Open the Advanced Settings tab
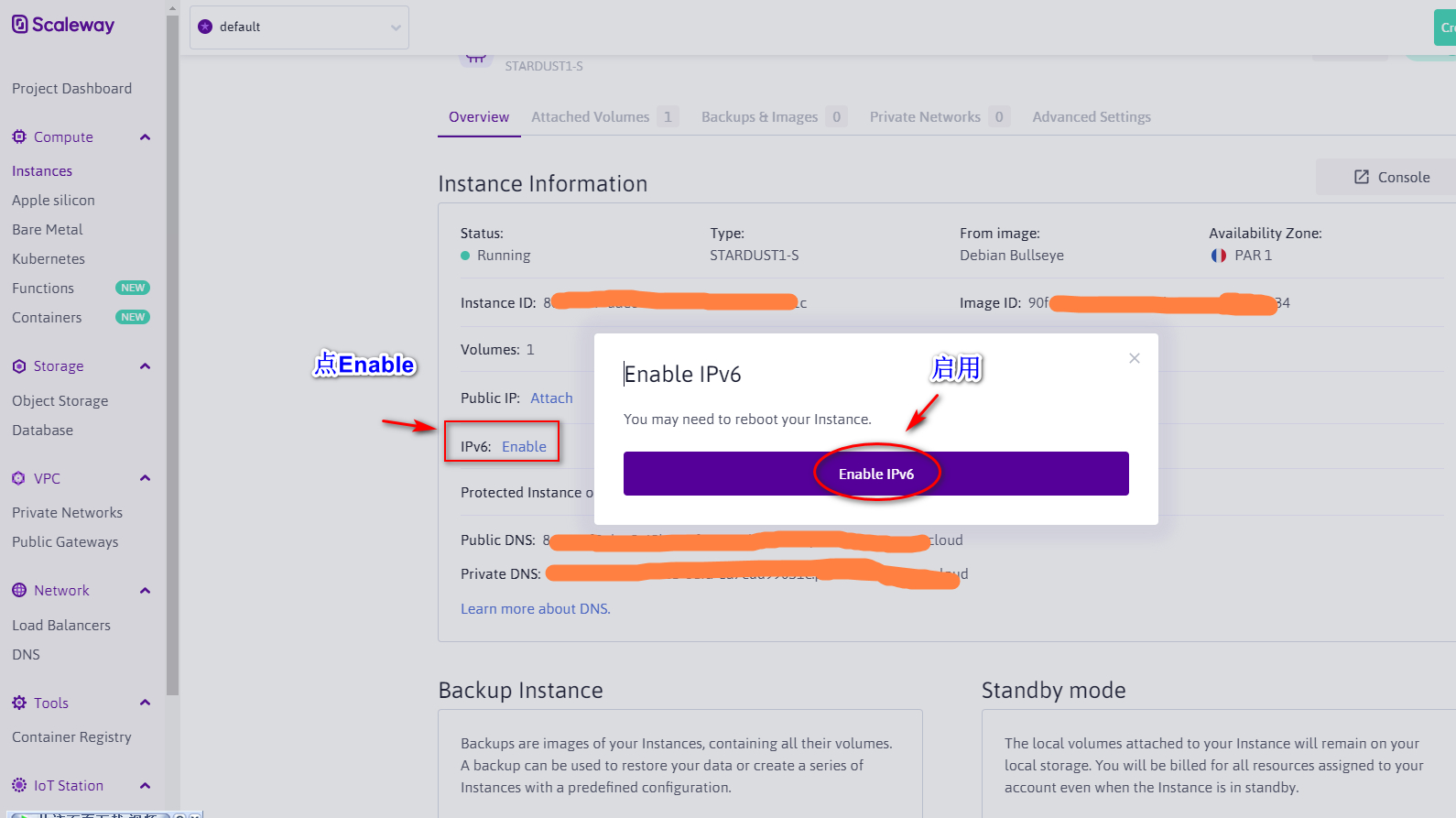Image resolution: width=1456 pixels, height=818 pixels. (1092, 117)
